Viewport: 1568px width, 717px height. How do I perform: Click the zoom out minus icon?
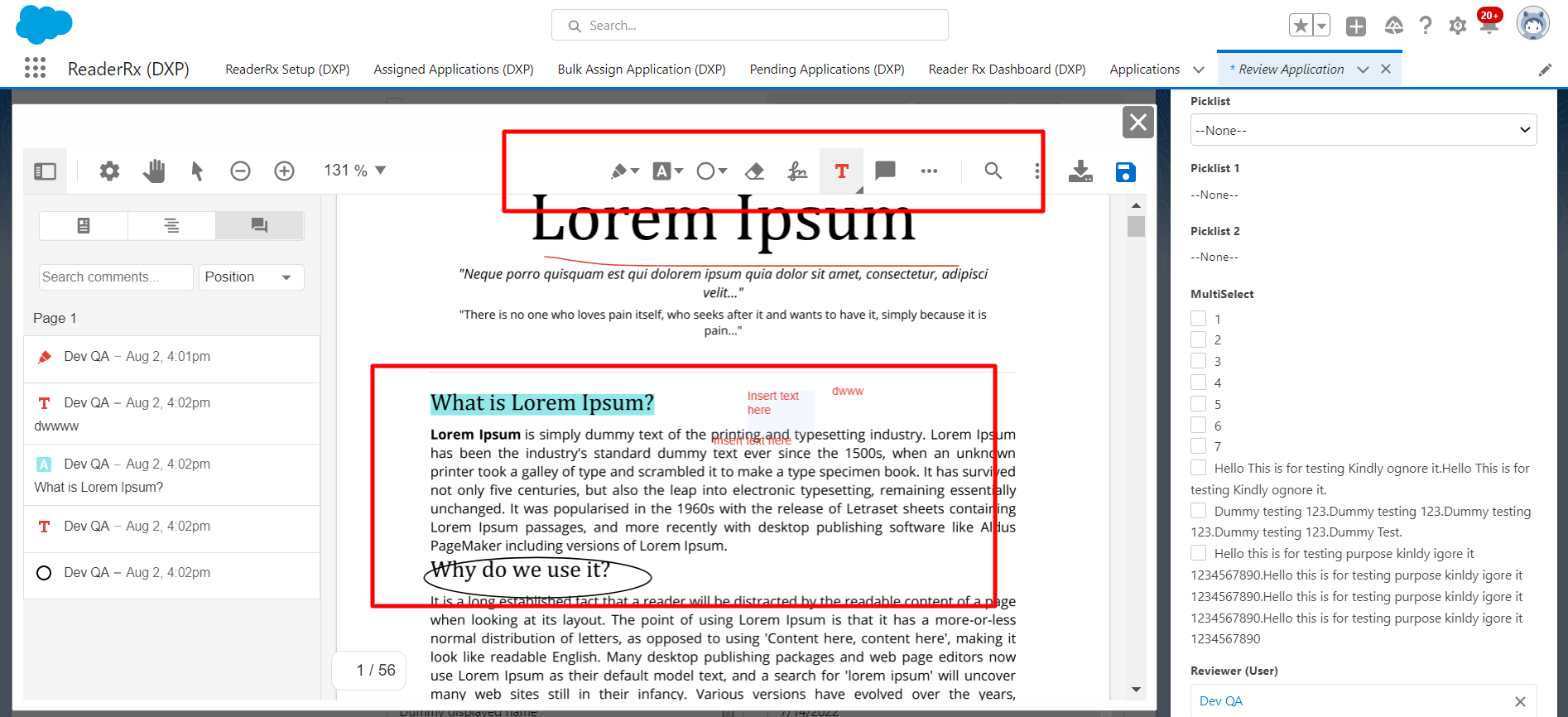240,171
